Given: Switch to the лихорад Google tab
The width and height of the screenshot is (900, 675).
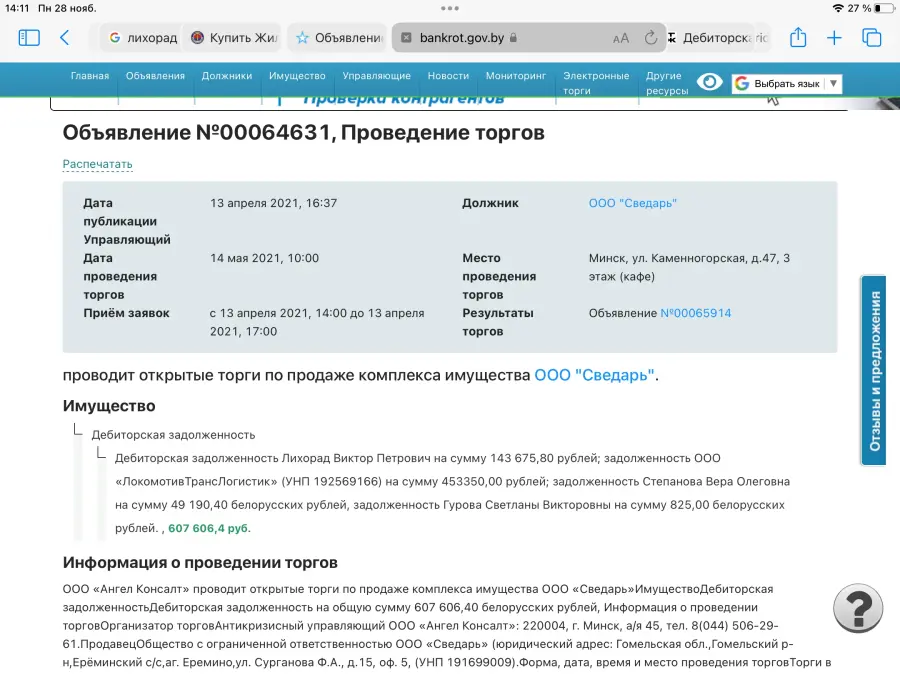Looking at the screenshot, I should [142, 38].
